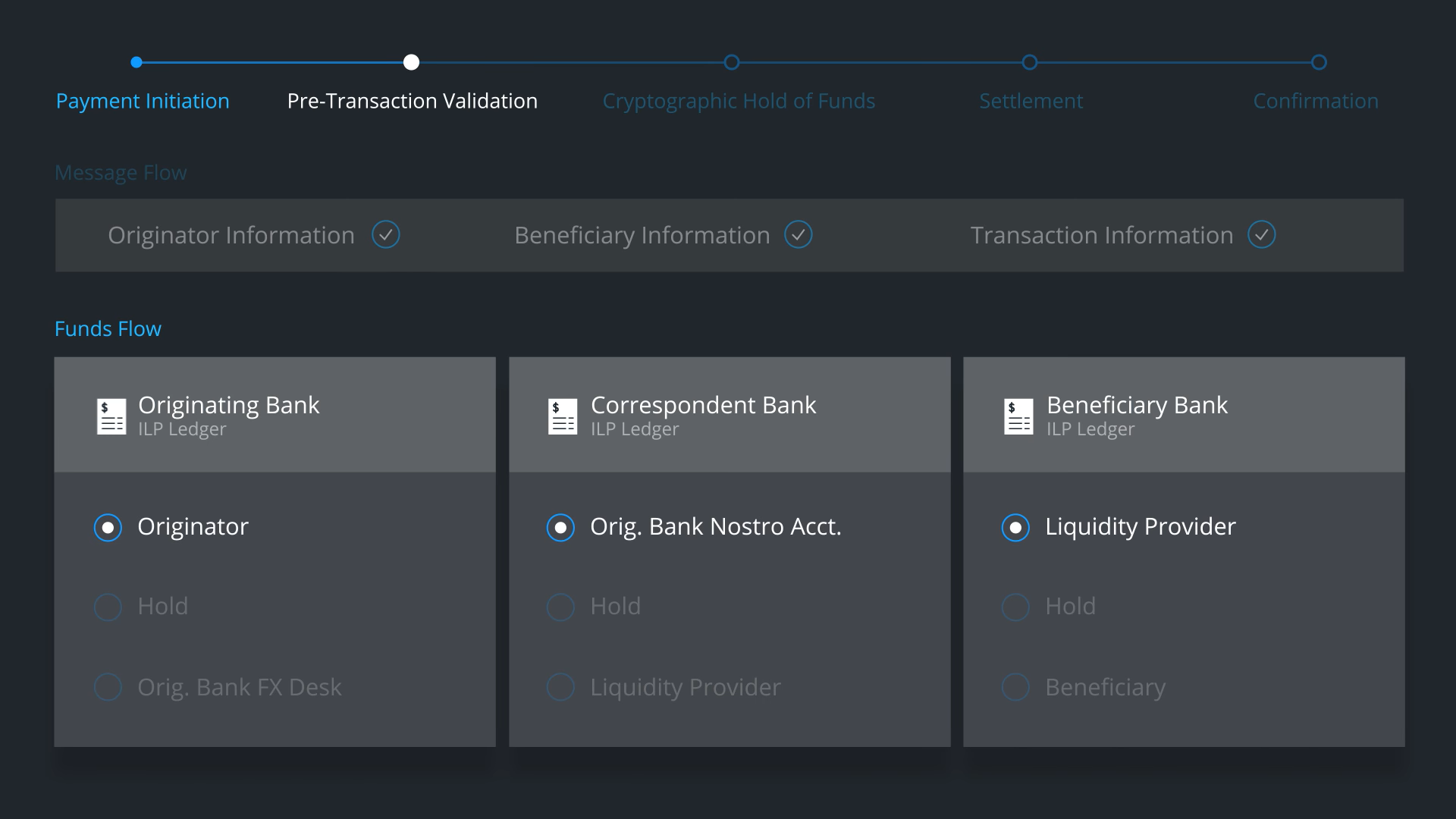This screenshot has width=1456, height=819.
Task: Select the Originator radio button
Action: click(108, 527)
